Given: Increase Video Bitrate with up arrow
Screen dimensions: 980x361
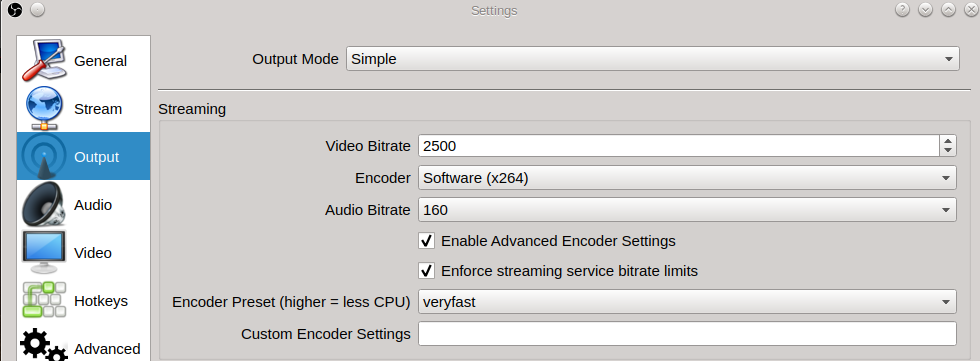Looking at the screenshot, I should coord(948,141).
